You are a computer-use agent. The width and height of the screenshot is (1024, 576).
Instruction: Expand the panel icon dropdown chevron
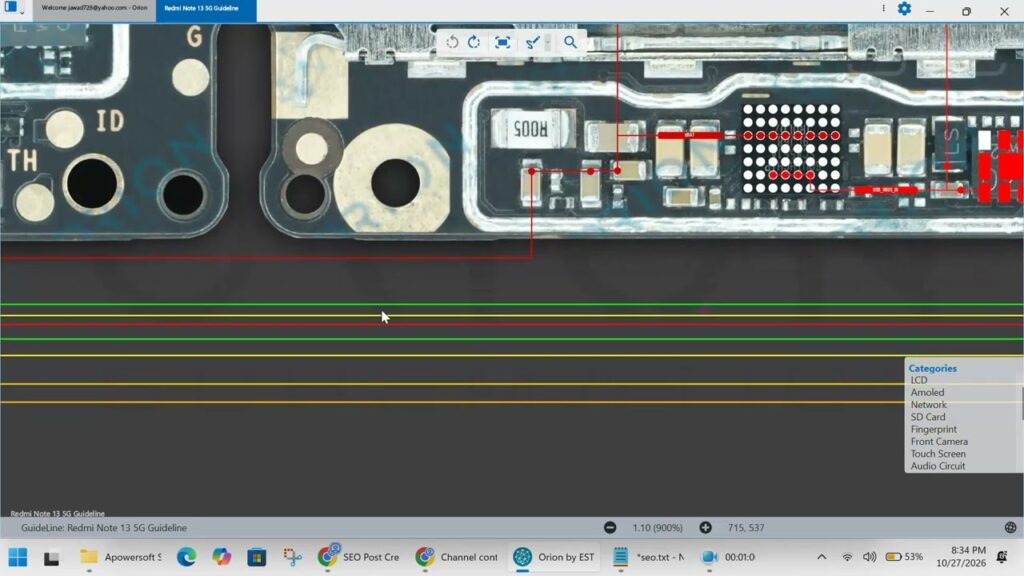pyautogui.click(x=22, y=12)
